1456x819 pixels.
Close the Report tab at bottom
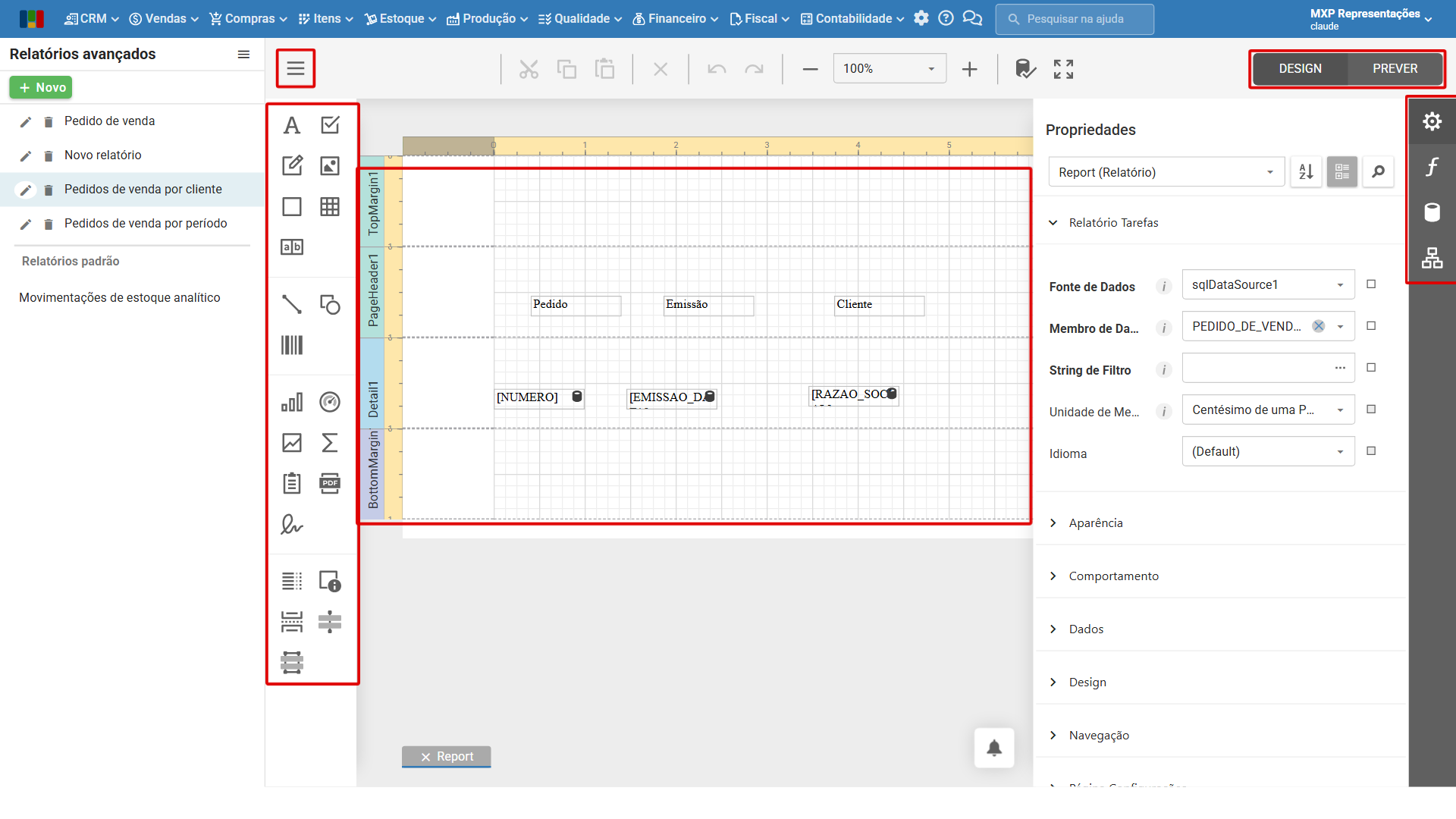(426, 757)
